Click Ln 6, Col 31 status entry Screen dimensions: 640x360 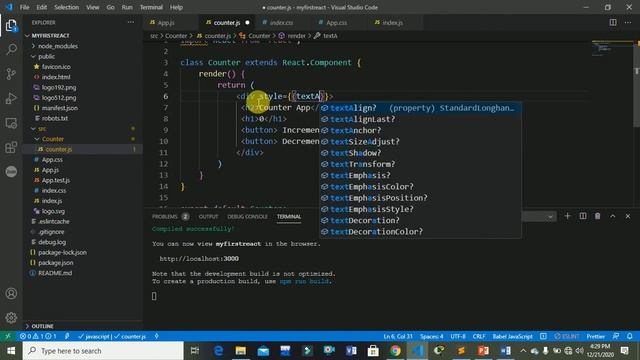[x=398, y=336]
